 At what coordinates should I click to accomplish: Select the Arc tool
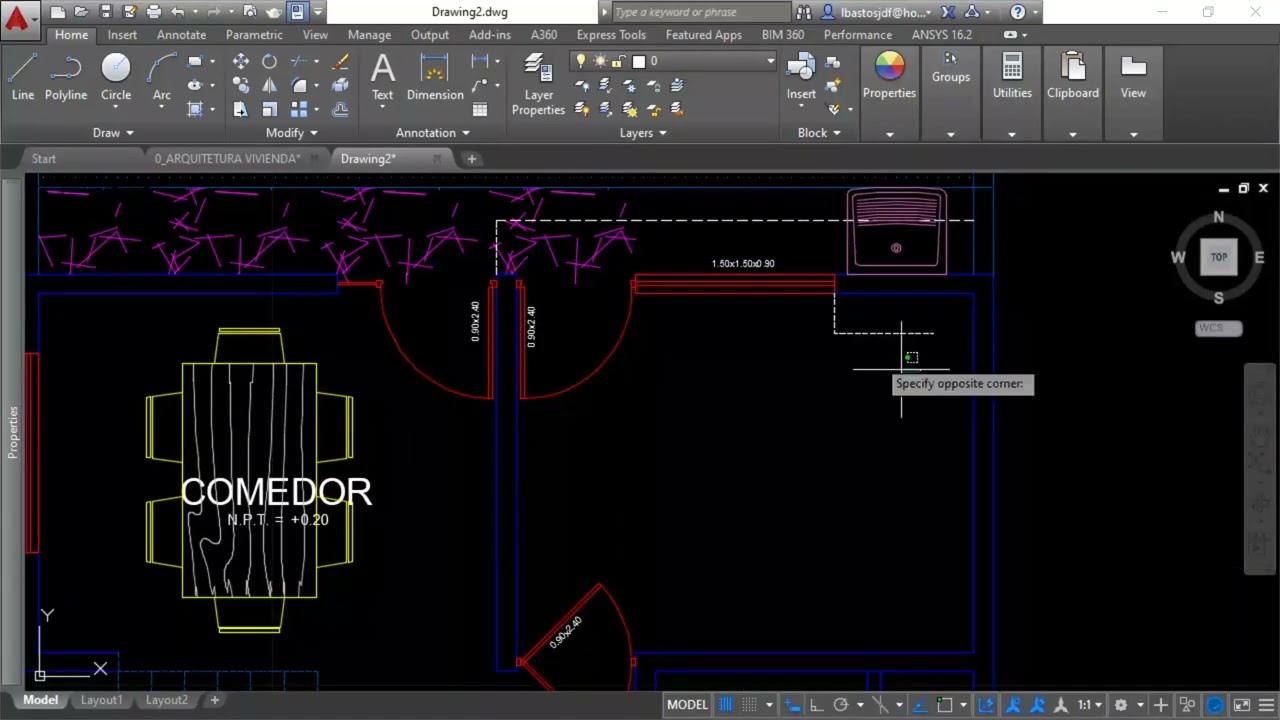tap(161, 78)
